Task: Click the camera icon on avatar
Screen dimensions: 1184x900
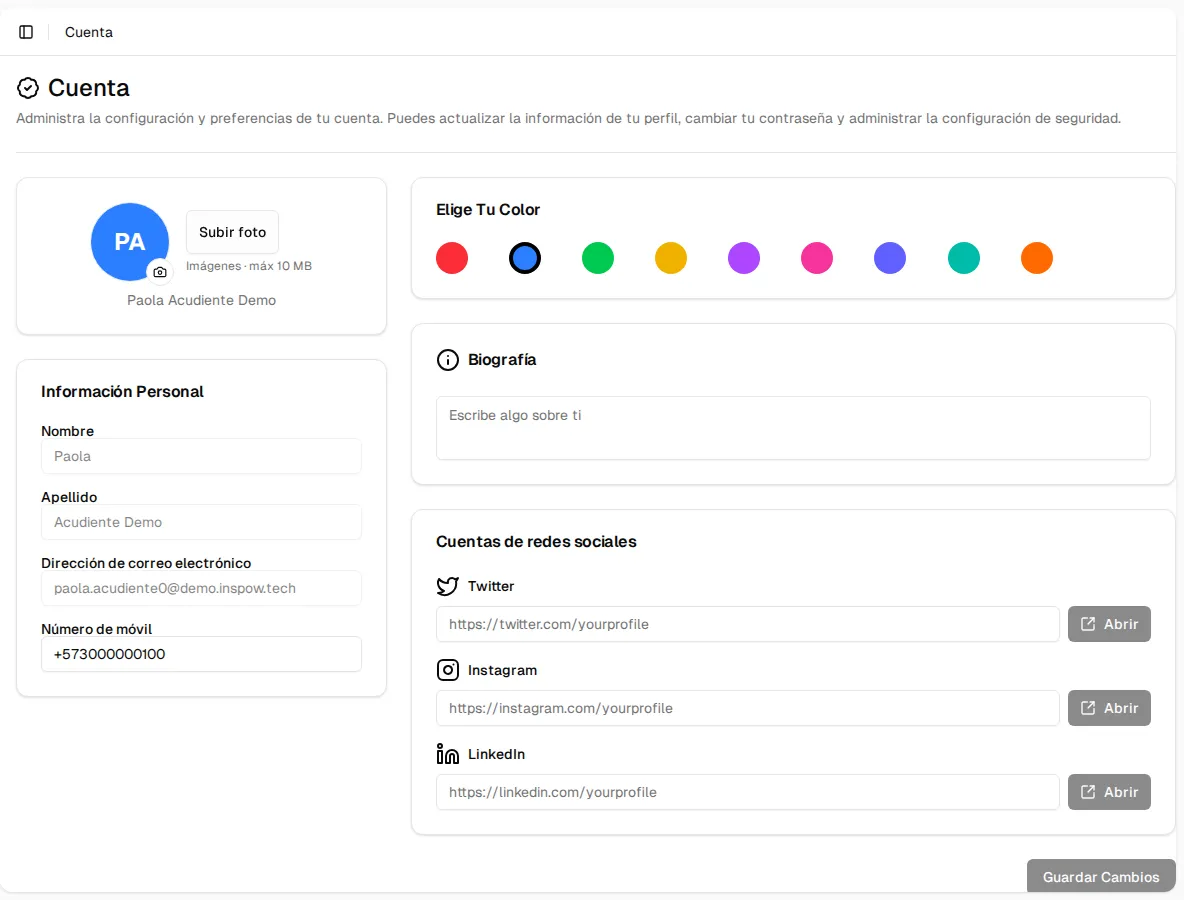Action: [x=160, y=272]
